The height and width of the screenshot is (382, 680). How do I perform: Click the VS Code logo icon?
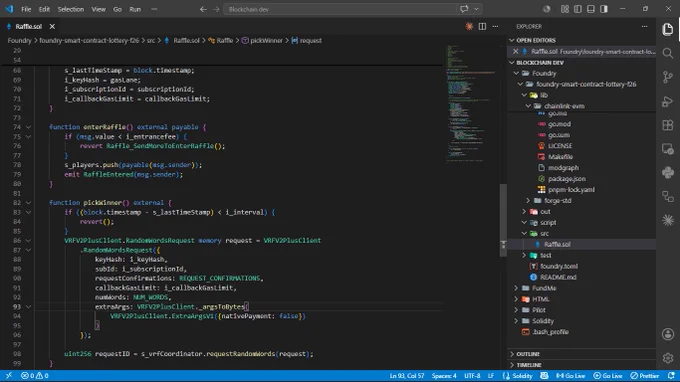9,9
